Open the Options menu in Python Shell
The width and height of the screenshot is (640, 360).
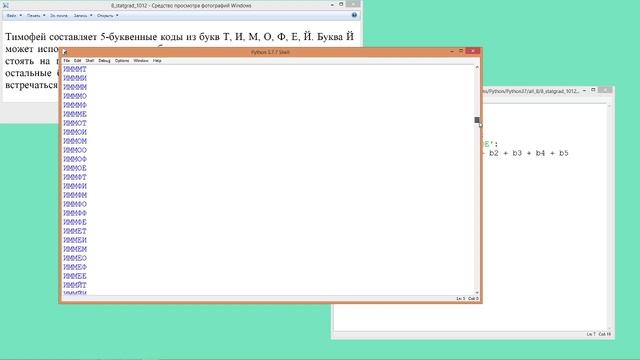pos(122,60)
